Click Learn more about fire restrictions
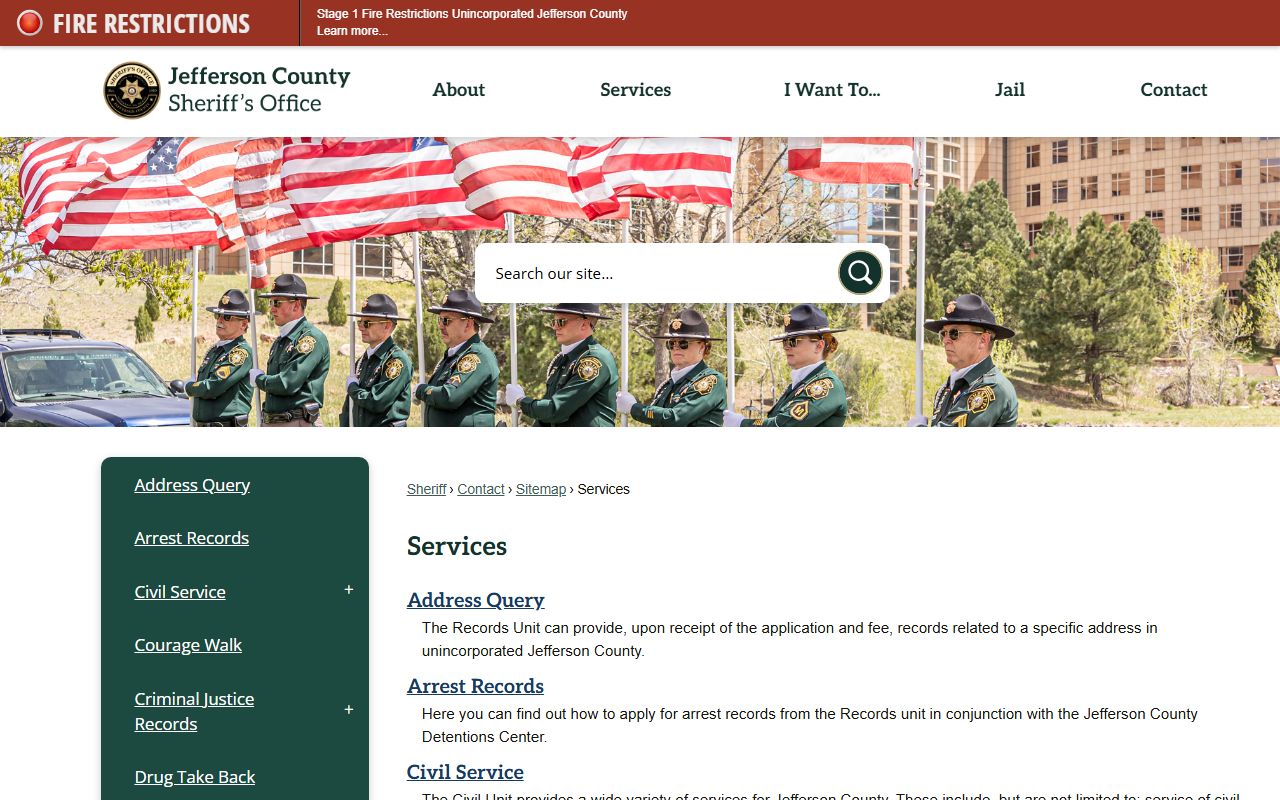Viewport: 1280px width, 800px height. (x=352, y=31)
